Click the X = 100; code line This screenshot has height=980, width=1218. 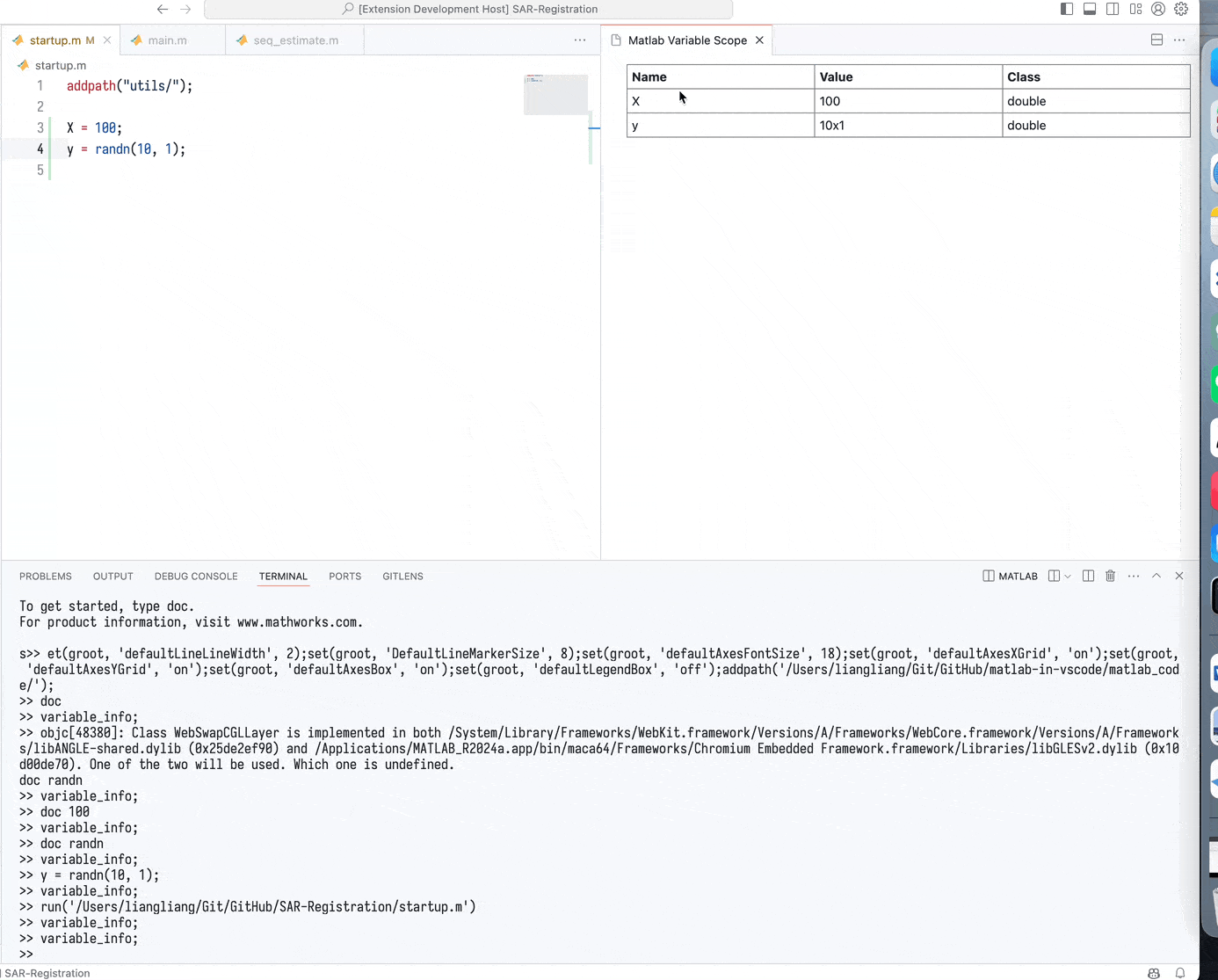coord(94,128)
